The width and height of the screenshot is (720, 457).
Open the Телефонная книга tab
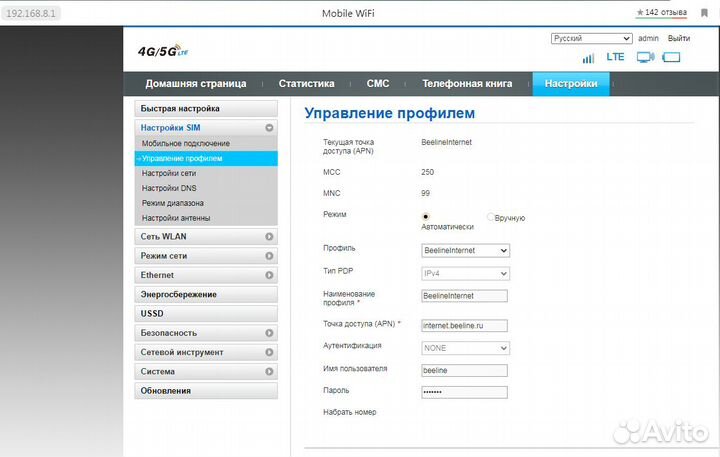[467, 84]
